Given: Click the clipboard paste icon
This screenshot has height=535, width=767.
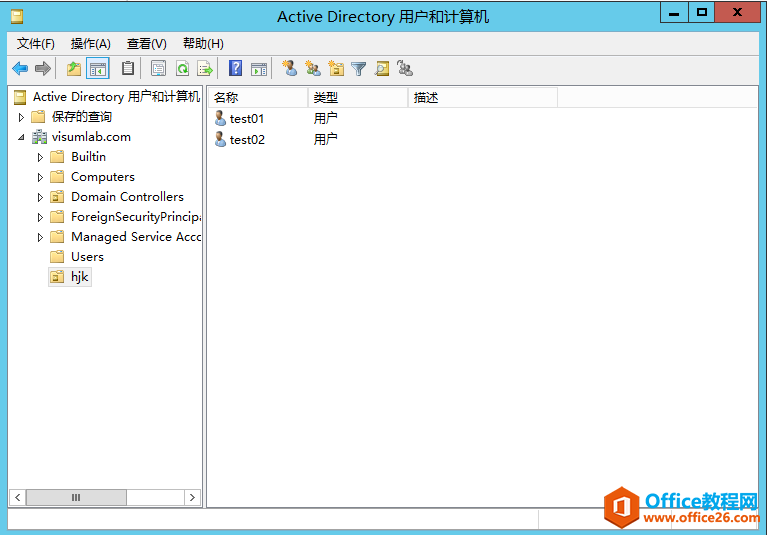Looking at the screenshot, I should [128, 68].
